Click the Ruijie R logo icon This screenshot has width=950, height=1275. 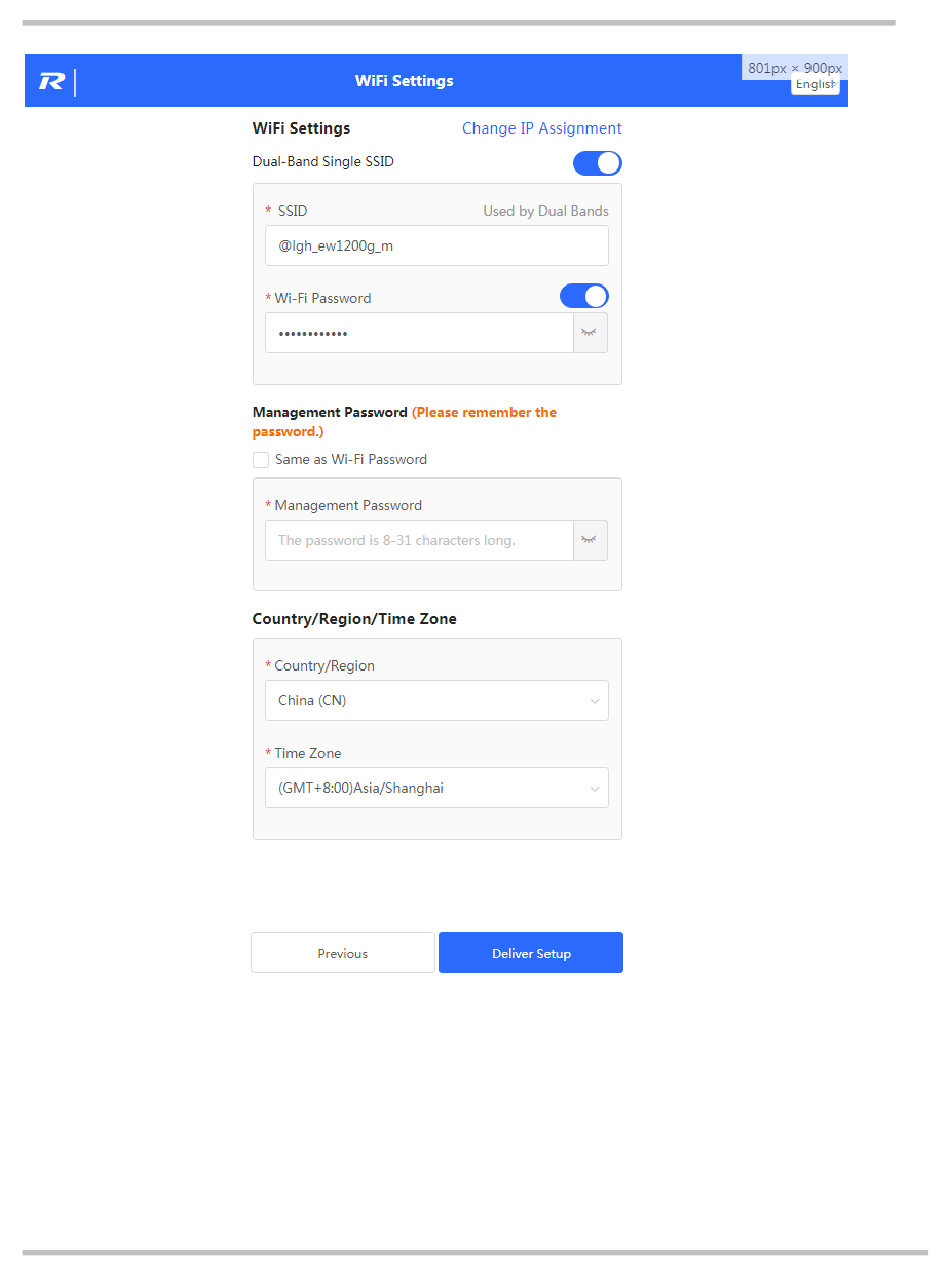(x=52, y=82)
